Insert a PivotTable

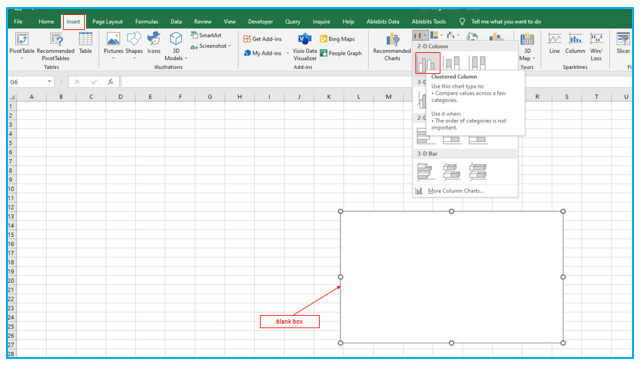(x=22, y=46)
